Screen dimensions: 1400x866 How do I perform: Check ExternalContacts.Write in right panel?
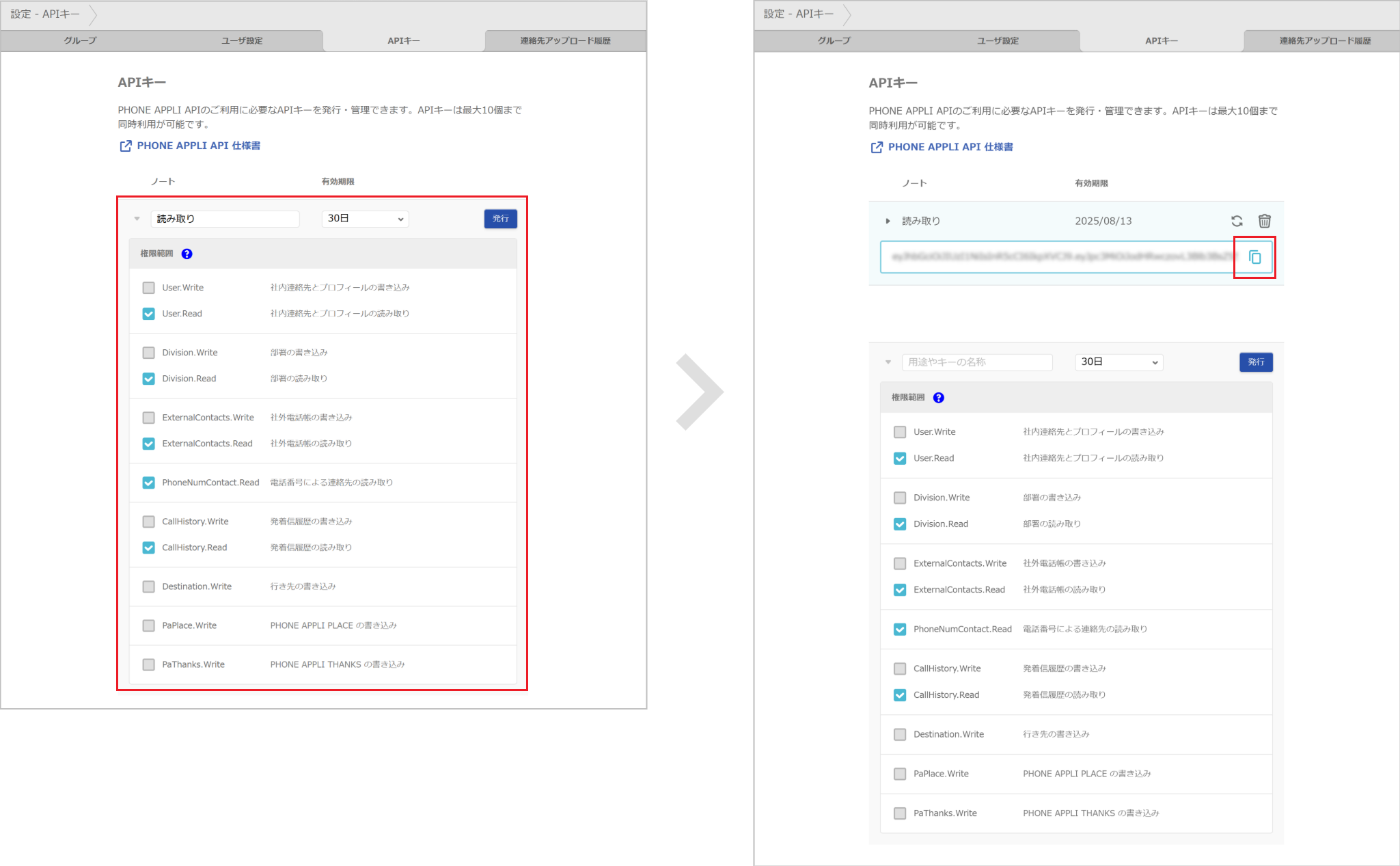coord(900,563)
